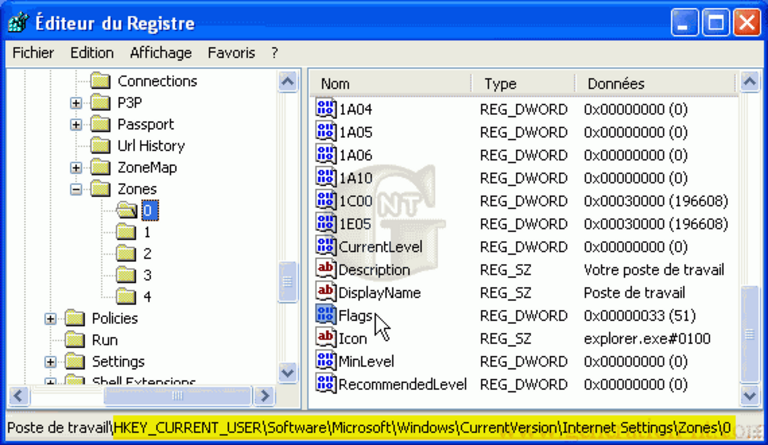The width and height of the screenshot is (768, 445).
Task: Click the Flags DWORD value icon
Action: click(326, 315)
